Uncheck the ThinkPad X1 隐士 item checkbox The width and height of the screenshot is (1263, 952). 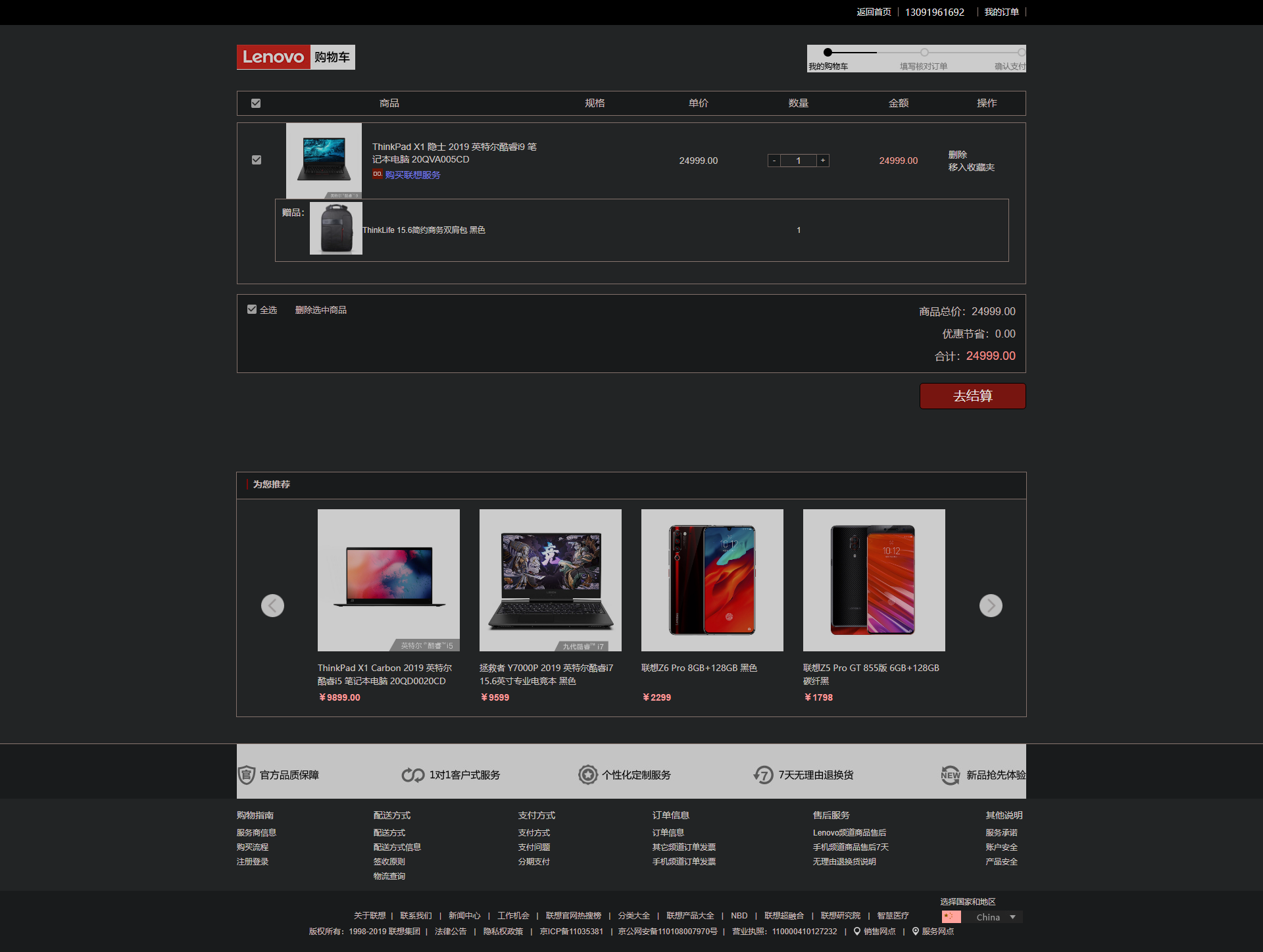[x=257, y=160]
